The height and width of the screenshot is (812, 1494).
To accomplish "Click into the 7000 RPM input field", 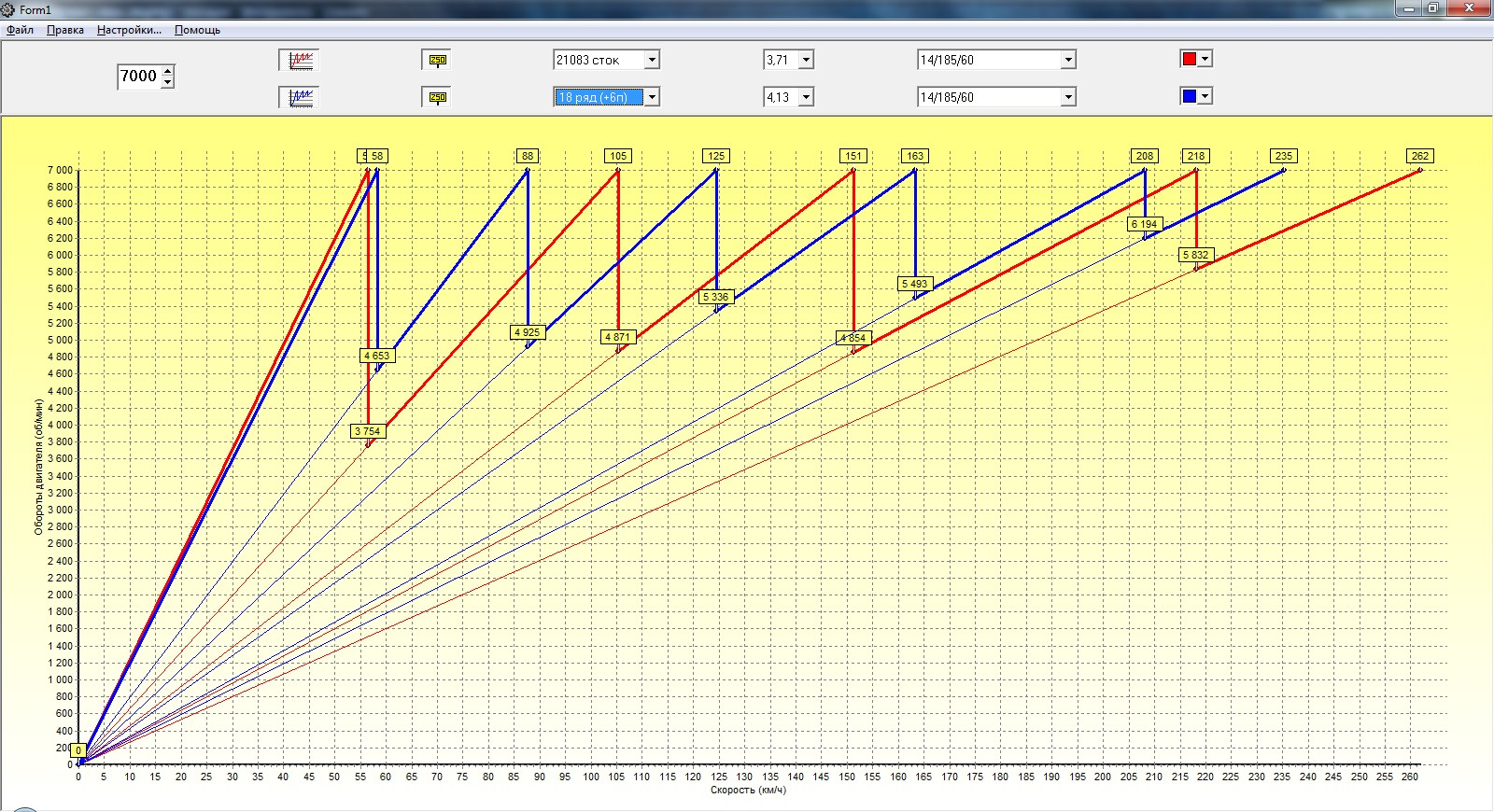I will [x=138, y=77].
